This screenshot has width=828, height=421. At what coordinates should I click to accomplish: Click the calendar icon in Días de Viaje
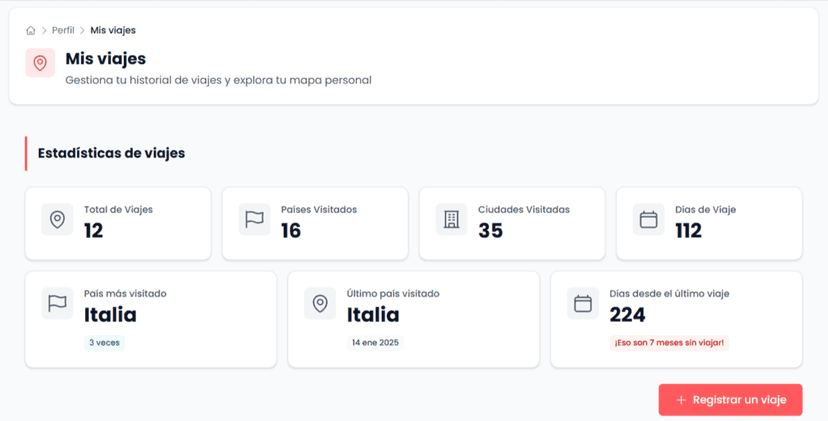648,220
